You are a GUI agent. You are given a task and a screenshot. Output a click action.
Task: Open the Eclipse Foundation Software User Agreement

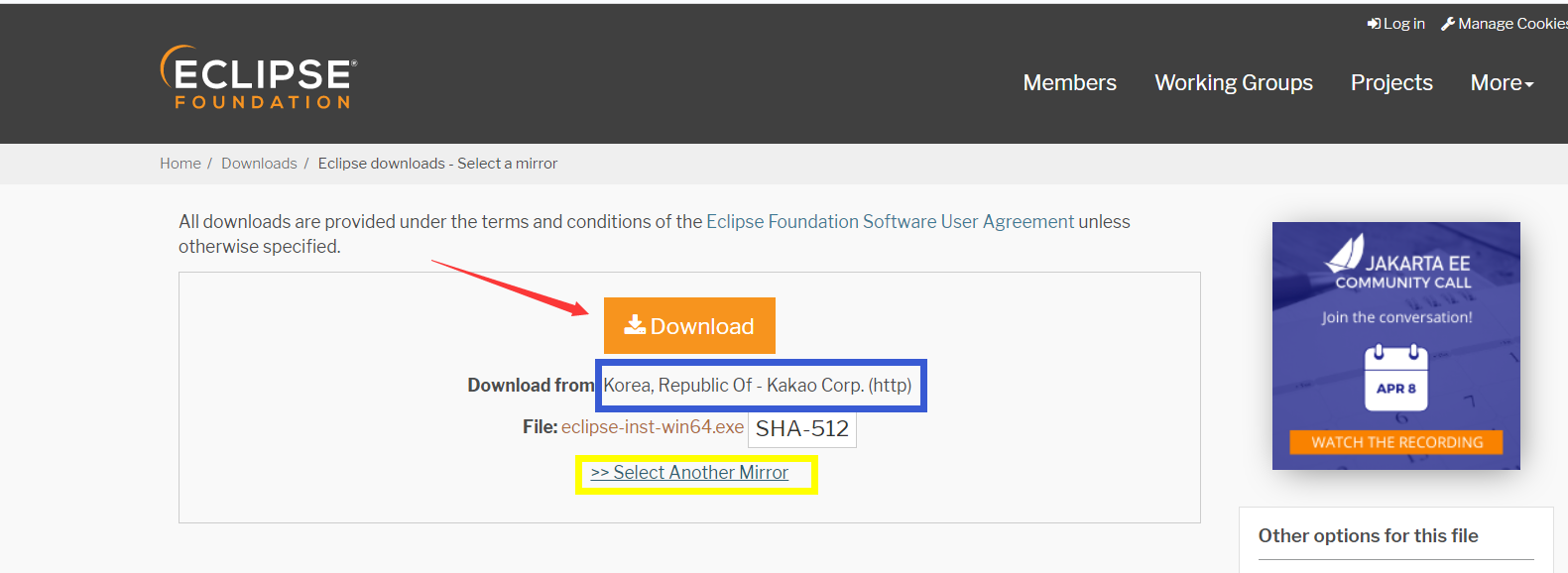[890, 221]
